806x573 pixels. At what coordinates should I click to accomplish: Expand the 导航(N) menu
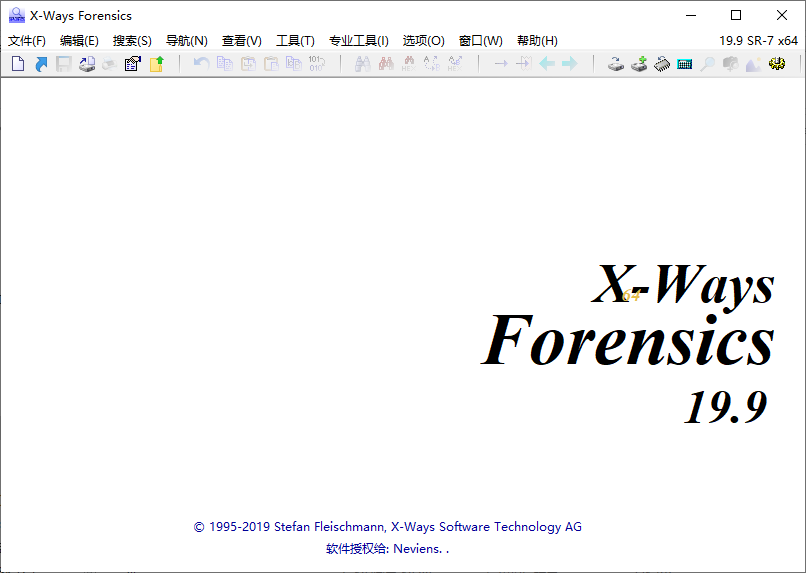click(x=186, y=41)
